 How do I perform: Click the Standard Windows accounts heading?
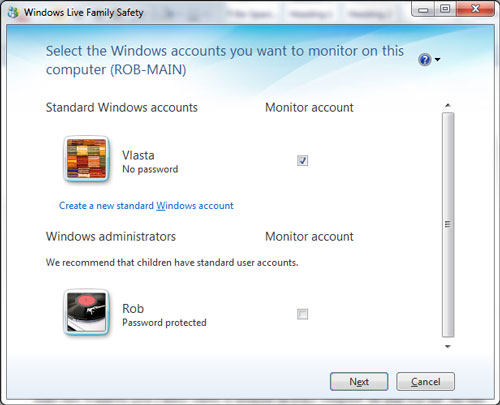click(122, 108)
